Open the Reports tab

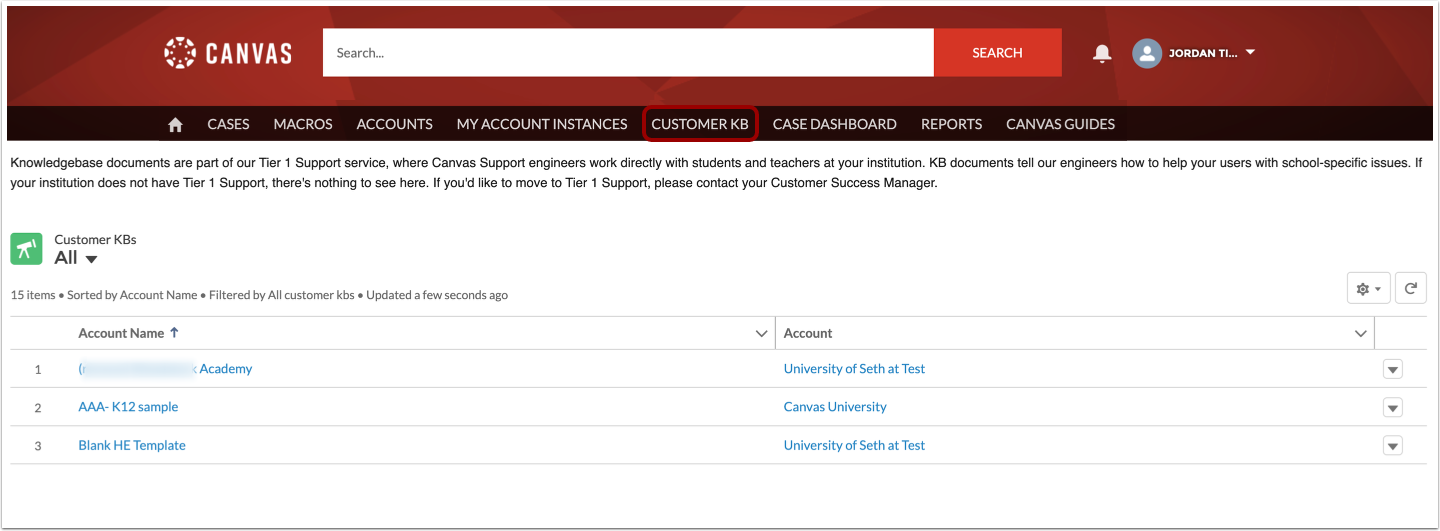(x=951, y=124)
